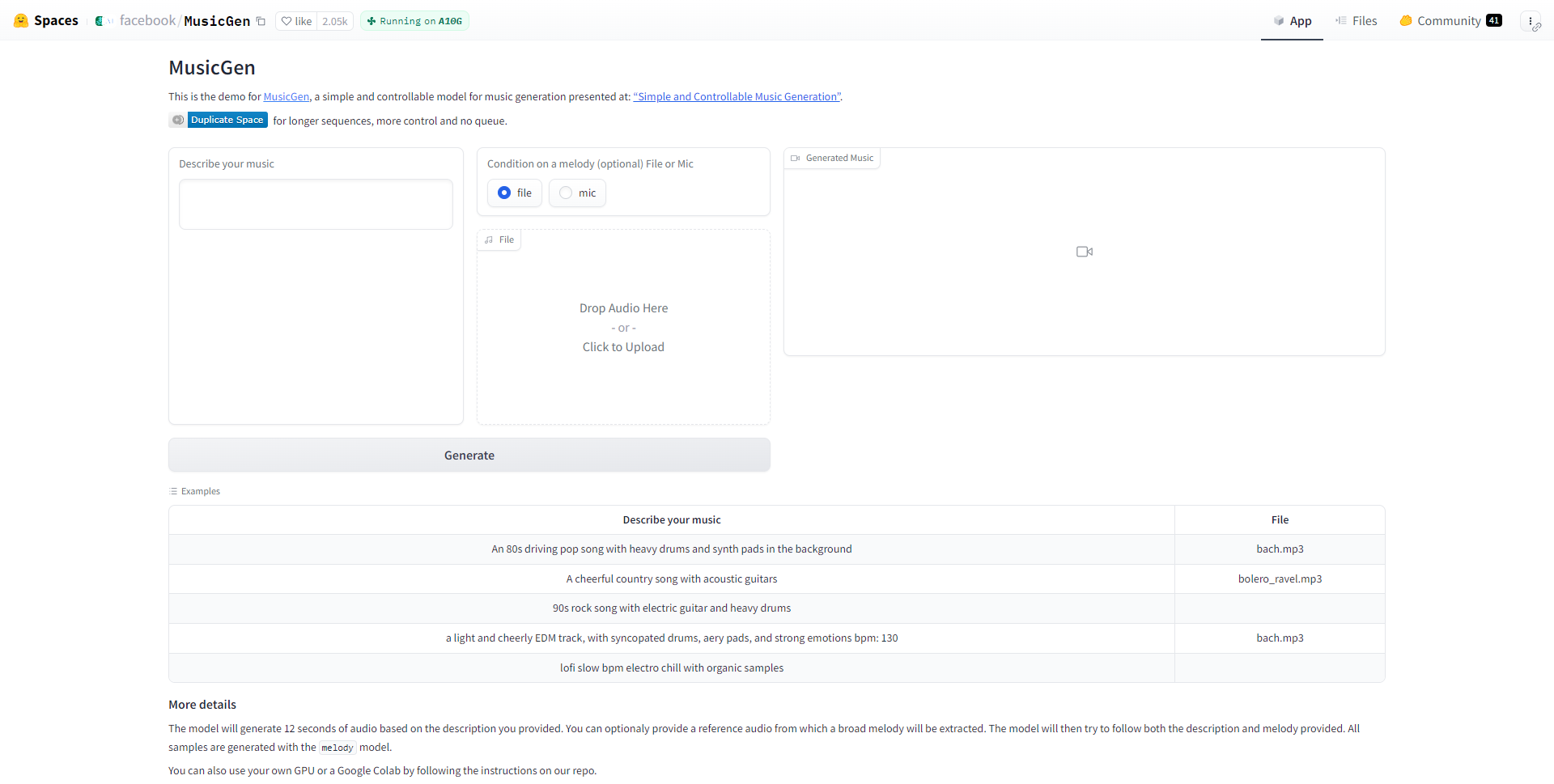Viewport: 1554px width, 784px height.
Task: Click the video icon in Generated Music
Action: (x=1084, y=252)
